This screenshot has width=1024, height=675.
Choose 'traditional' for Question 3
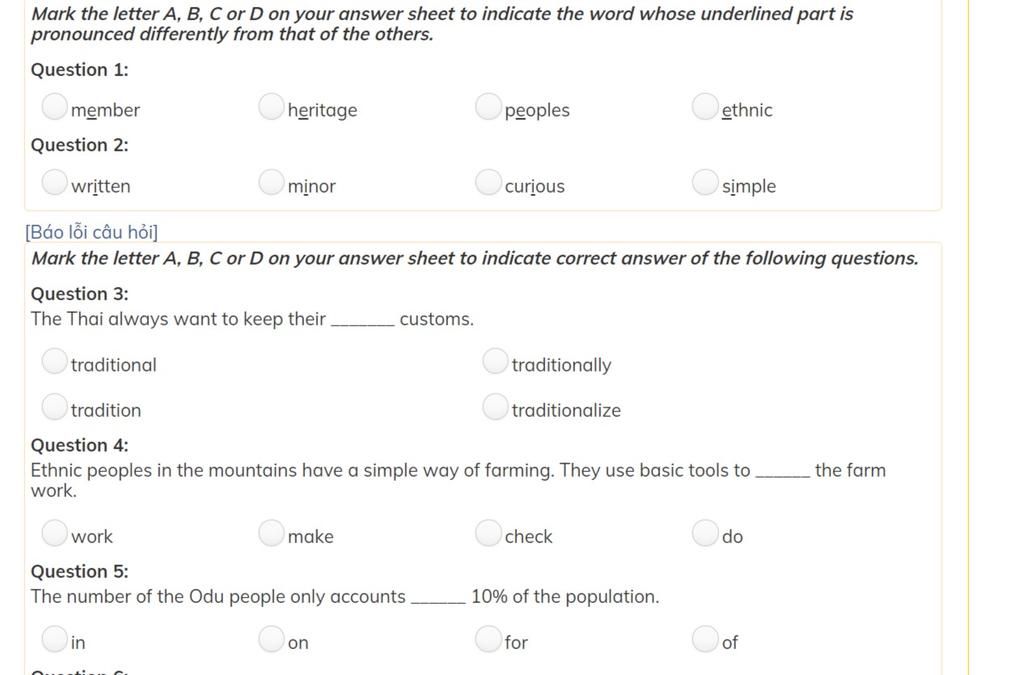click(54, 360)
